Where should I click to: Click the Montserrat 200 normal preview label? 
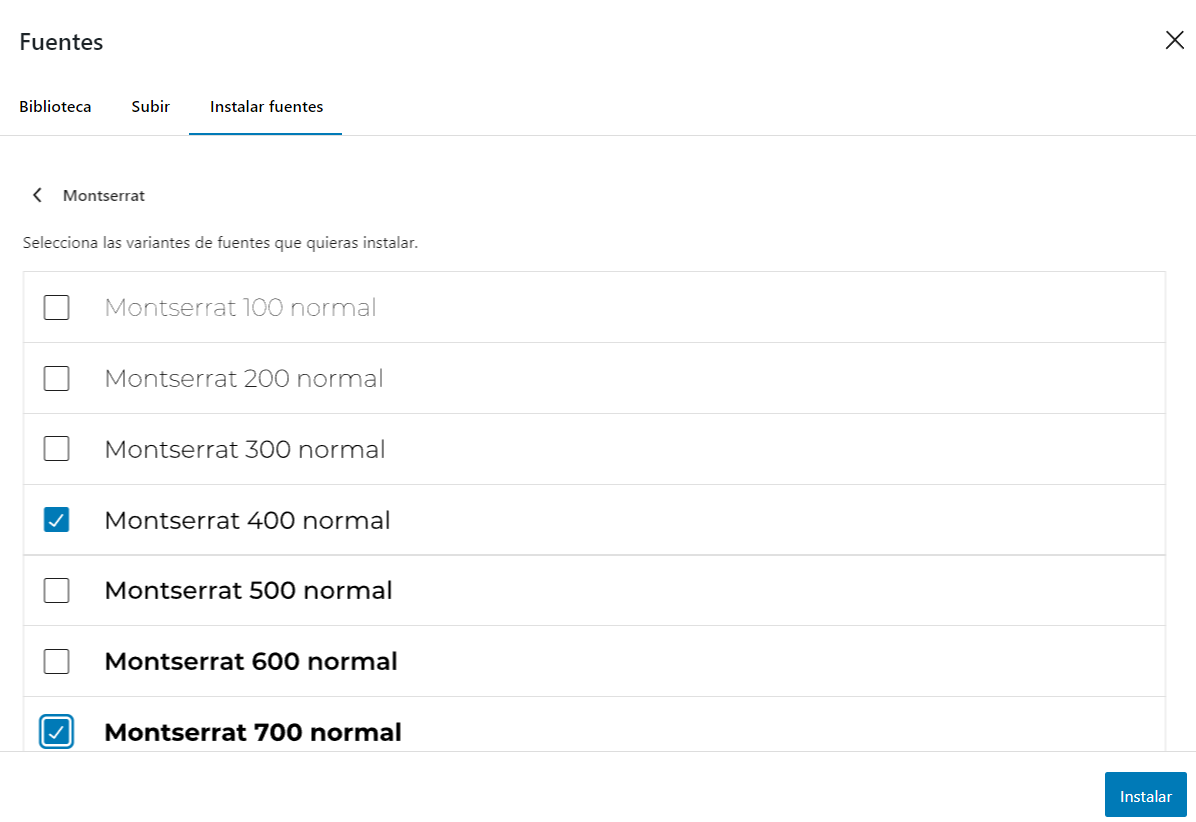click(244, 378)
